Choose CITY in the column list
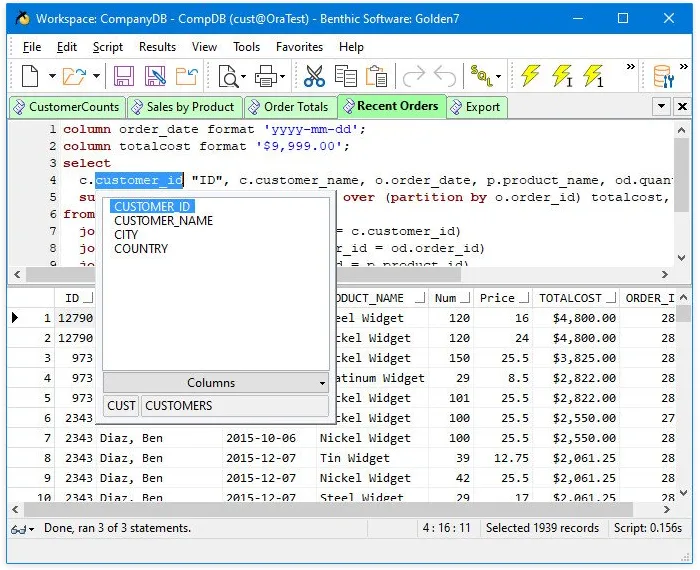 coord(126,234)
